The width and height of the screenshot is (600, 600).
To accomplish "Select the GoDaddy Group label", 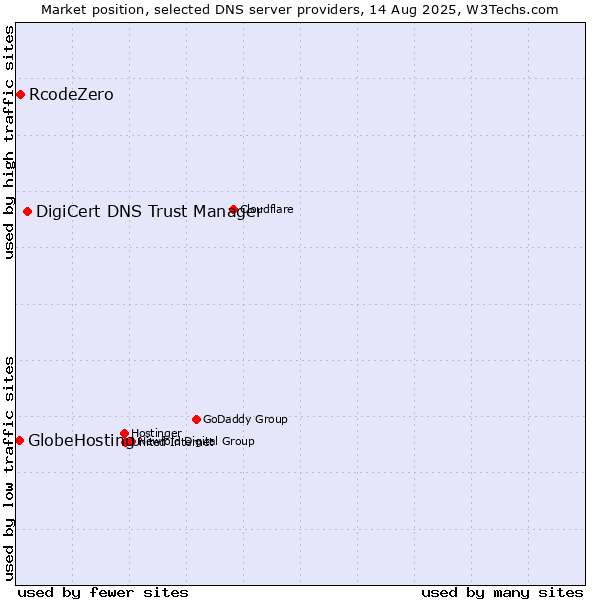I will (245, 419).
